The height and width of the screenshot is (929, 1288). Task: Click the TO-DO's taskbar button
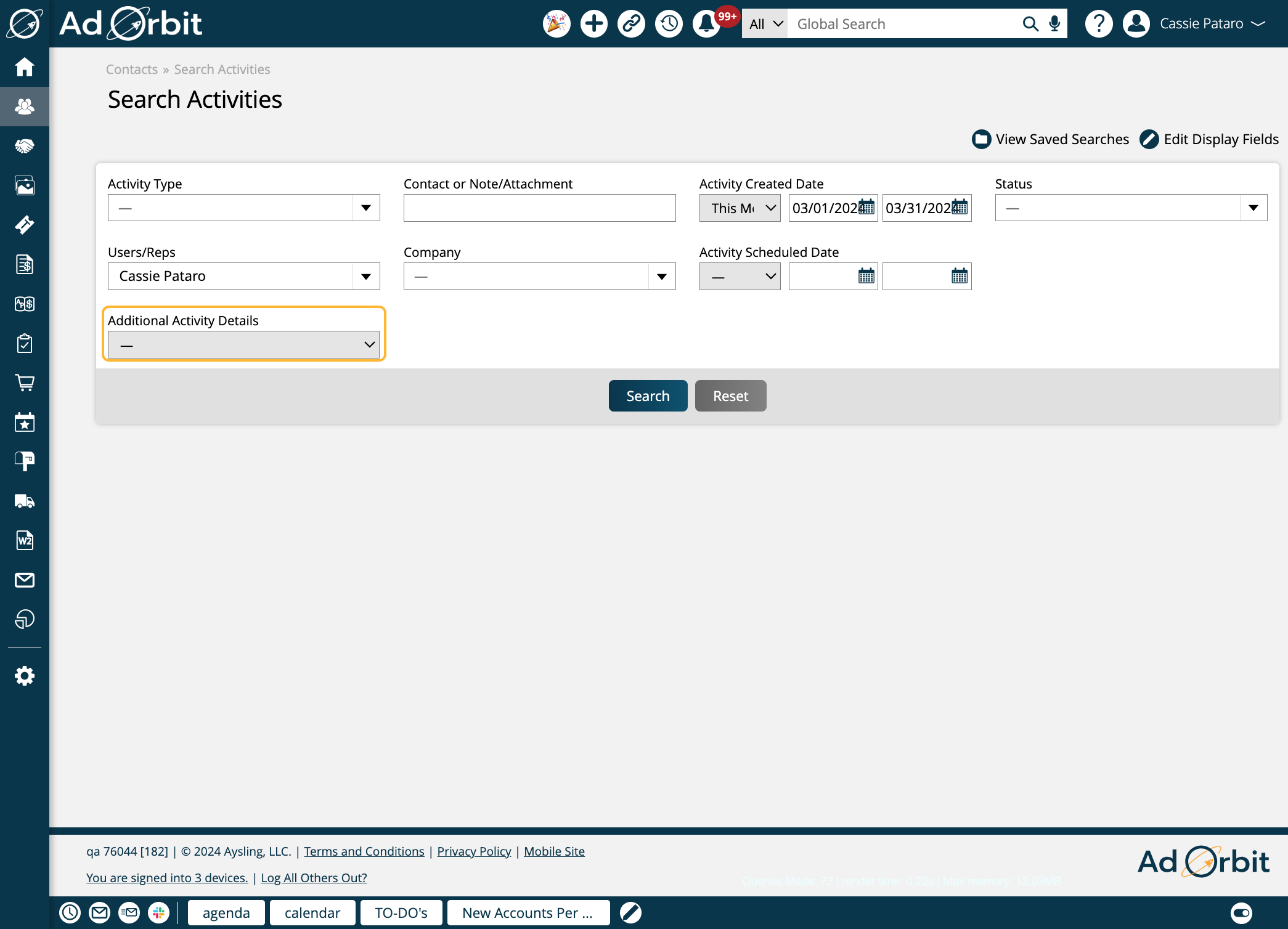pyautogui.click(x=400, y=913)
